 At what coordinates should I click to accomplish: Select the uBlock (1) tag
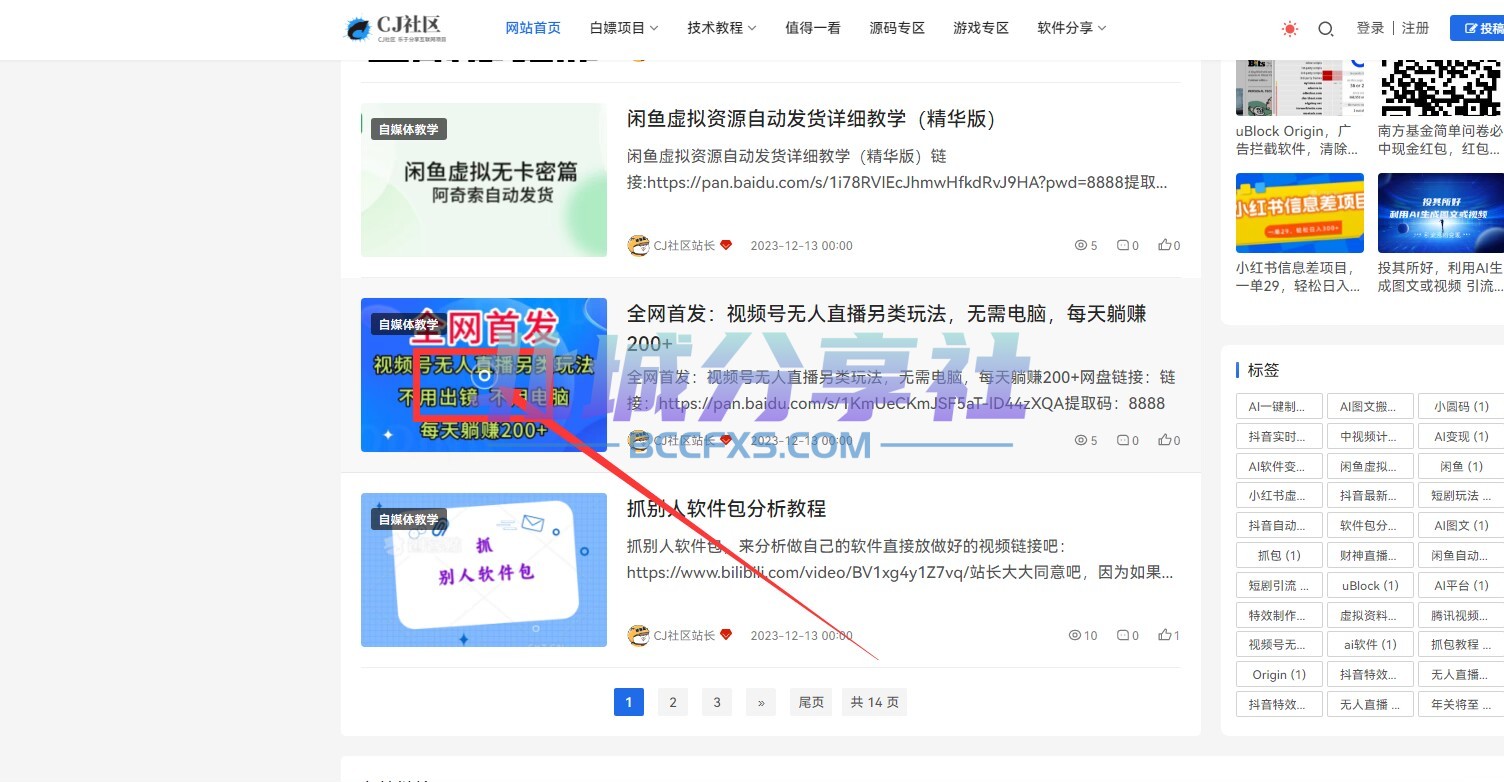click(1370, 585)
